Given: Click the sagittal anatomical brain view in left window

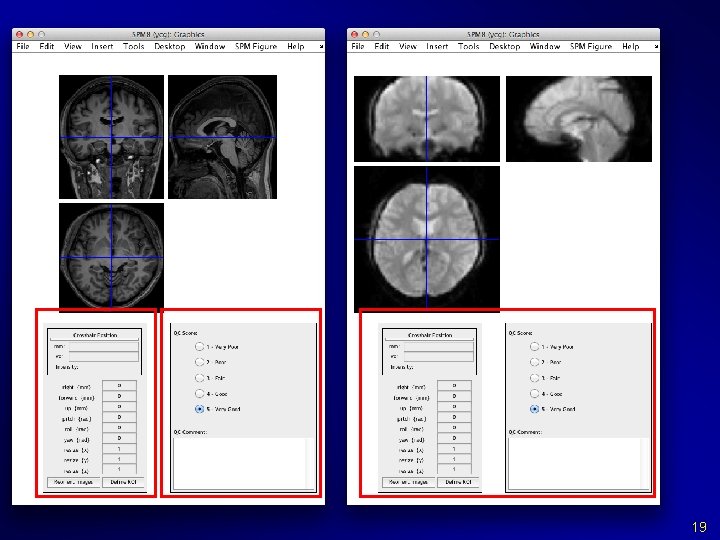Looking at the screenshot, I should (222, 137).
